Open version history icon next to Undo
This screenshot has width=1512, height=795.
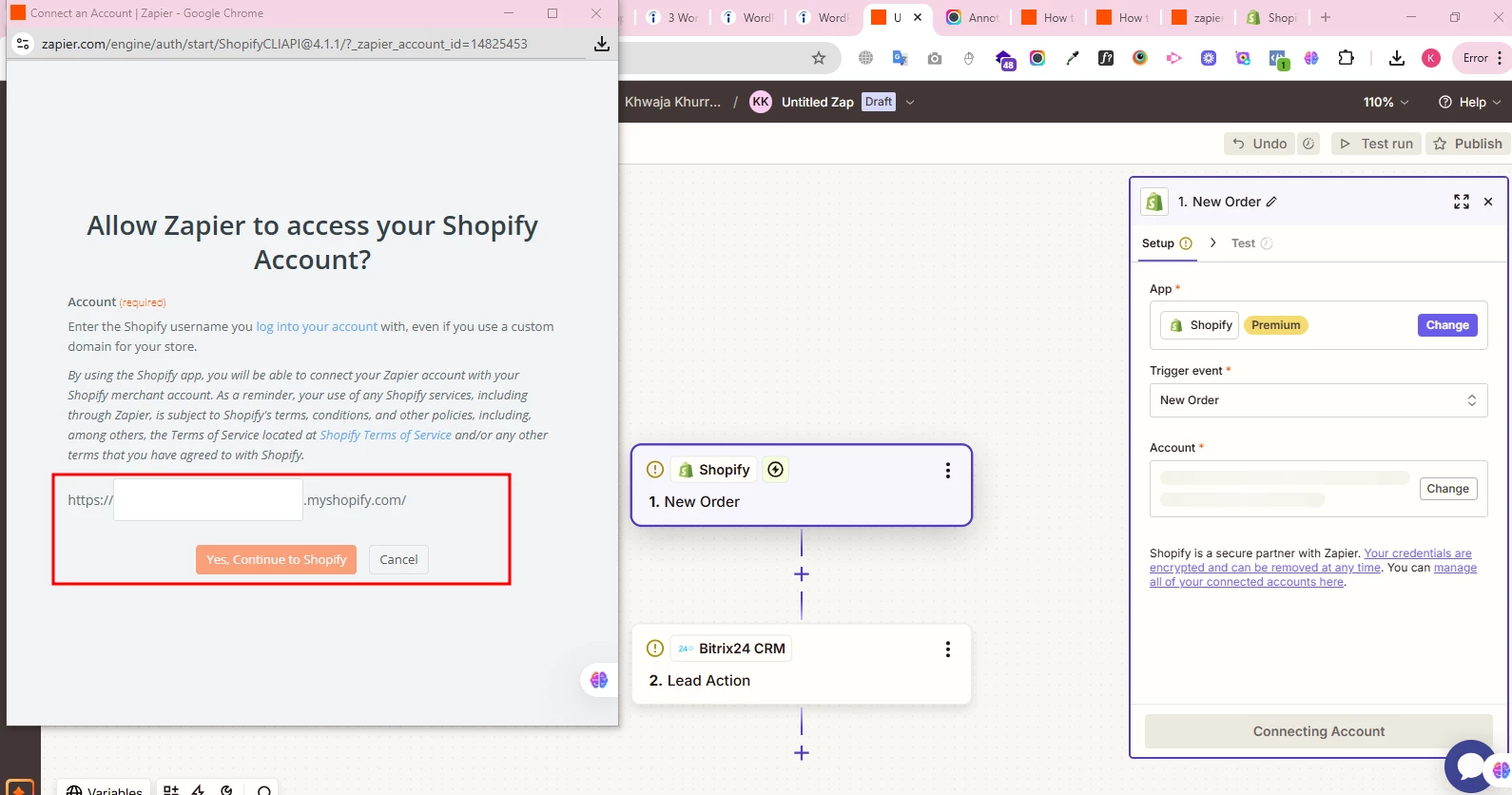pos(1308,144)
